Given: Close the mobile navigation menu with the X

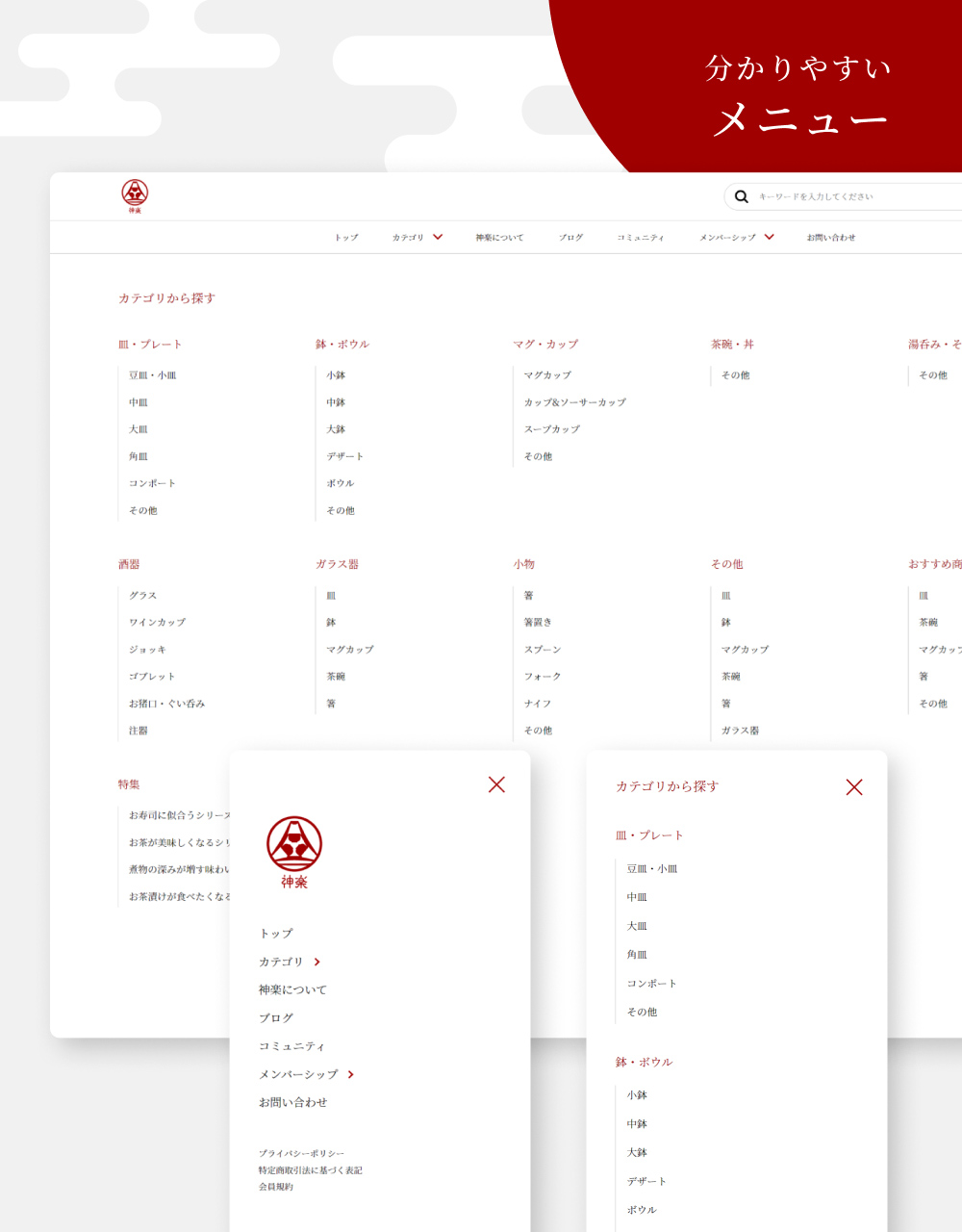Looking at the screenshot, I should pyautogui.click(x=496, y=784).
